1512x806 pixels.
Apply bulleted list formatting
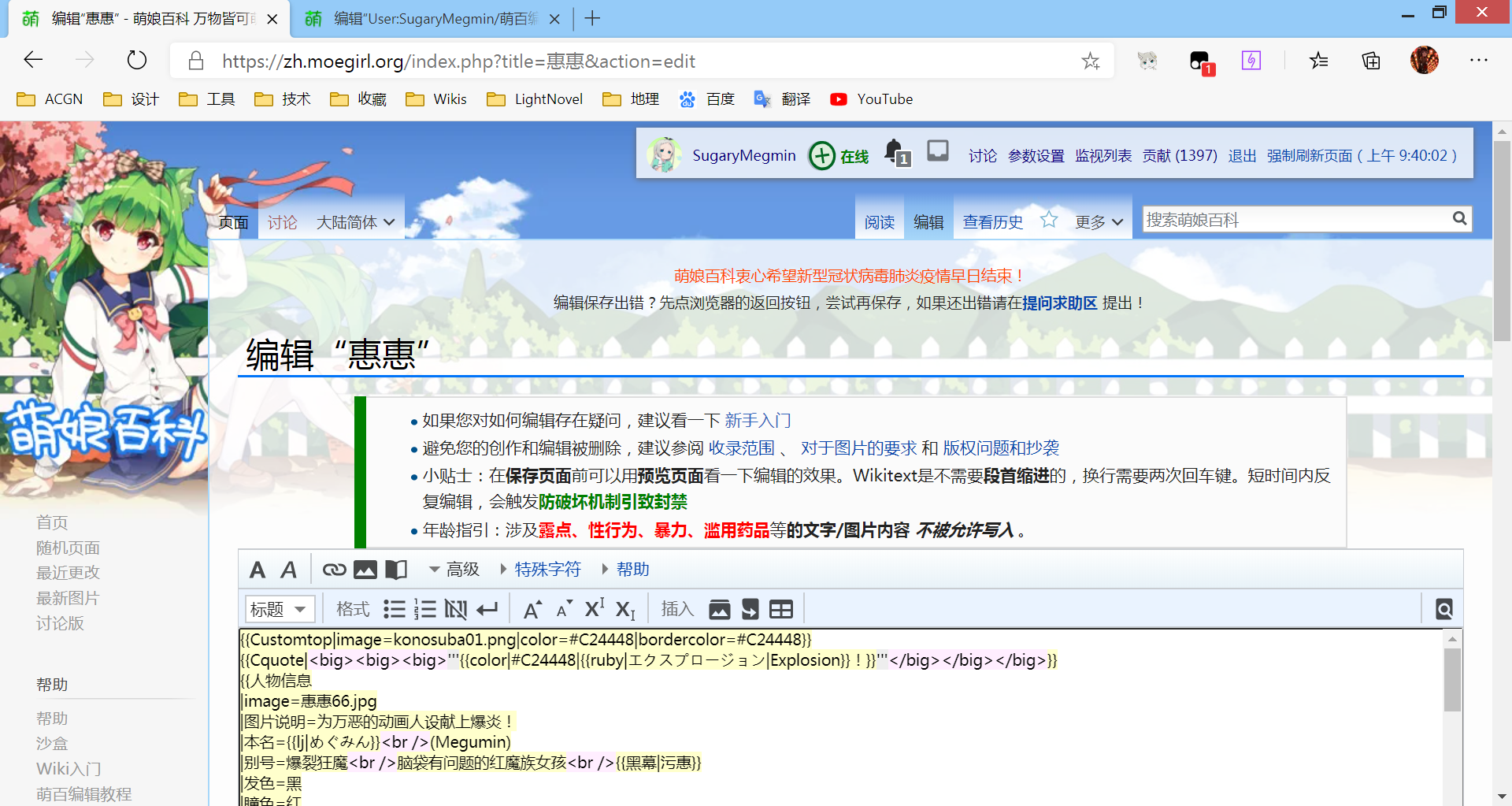(x=394, y=609)
